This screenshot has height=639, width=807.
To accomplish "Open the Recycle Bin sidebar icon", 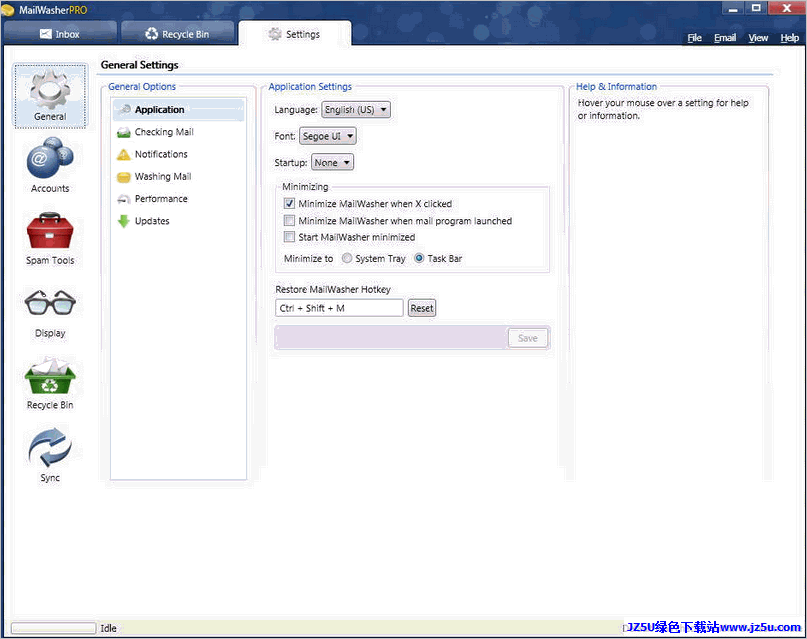I will click(x=50, y=376).
